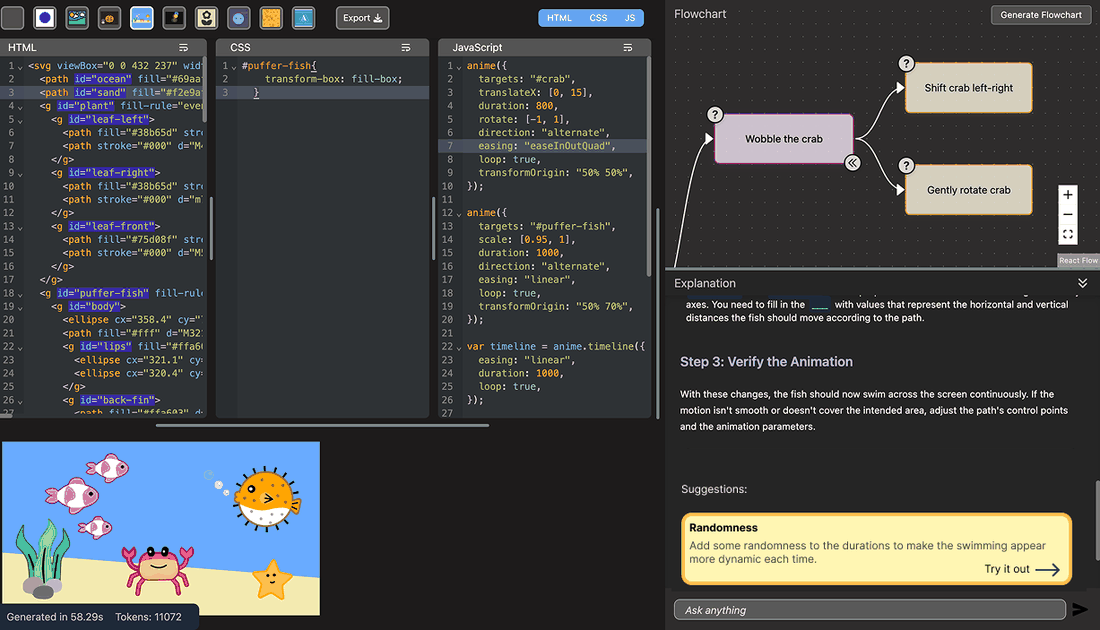Fold the puffer-fish group at HTML line 18

[x=20, y=294]
